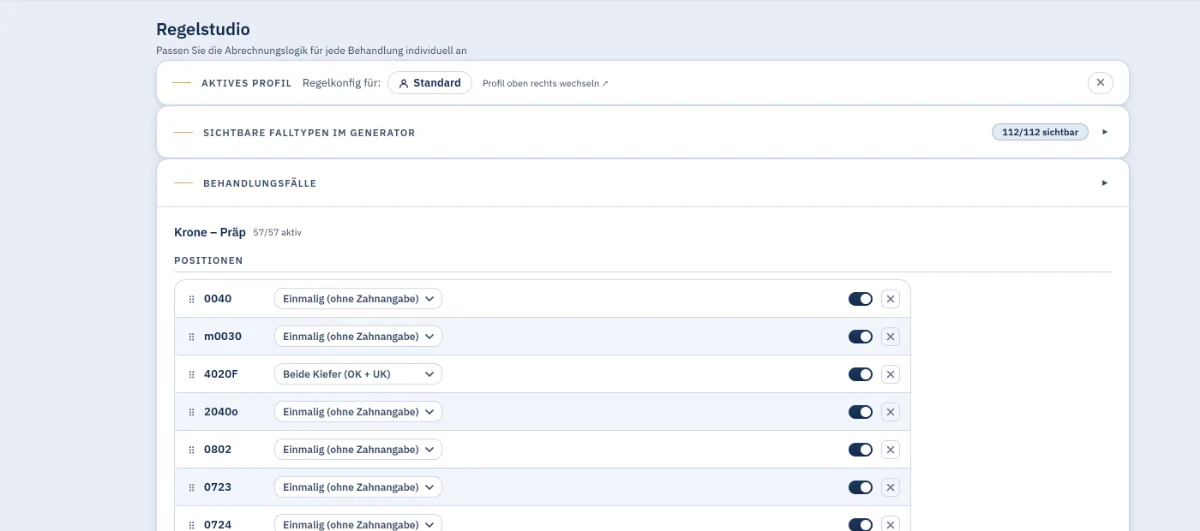
Task: Open the rule dropdown for 0723
Action: (x=358, y=488)
